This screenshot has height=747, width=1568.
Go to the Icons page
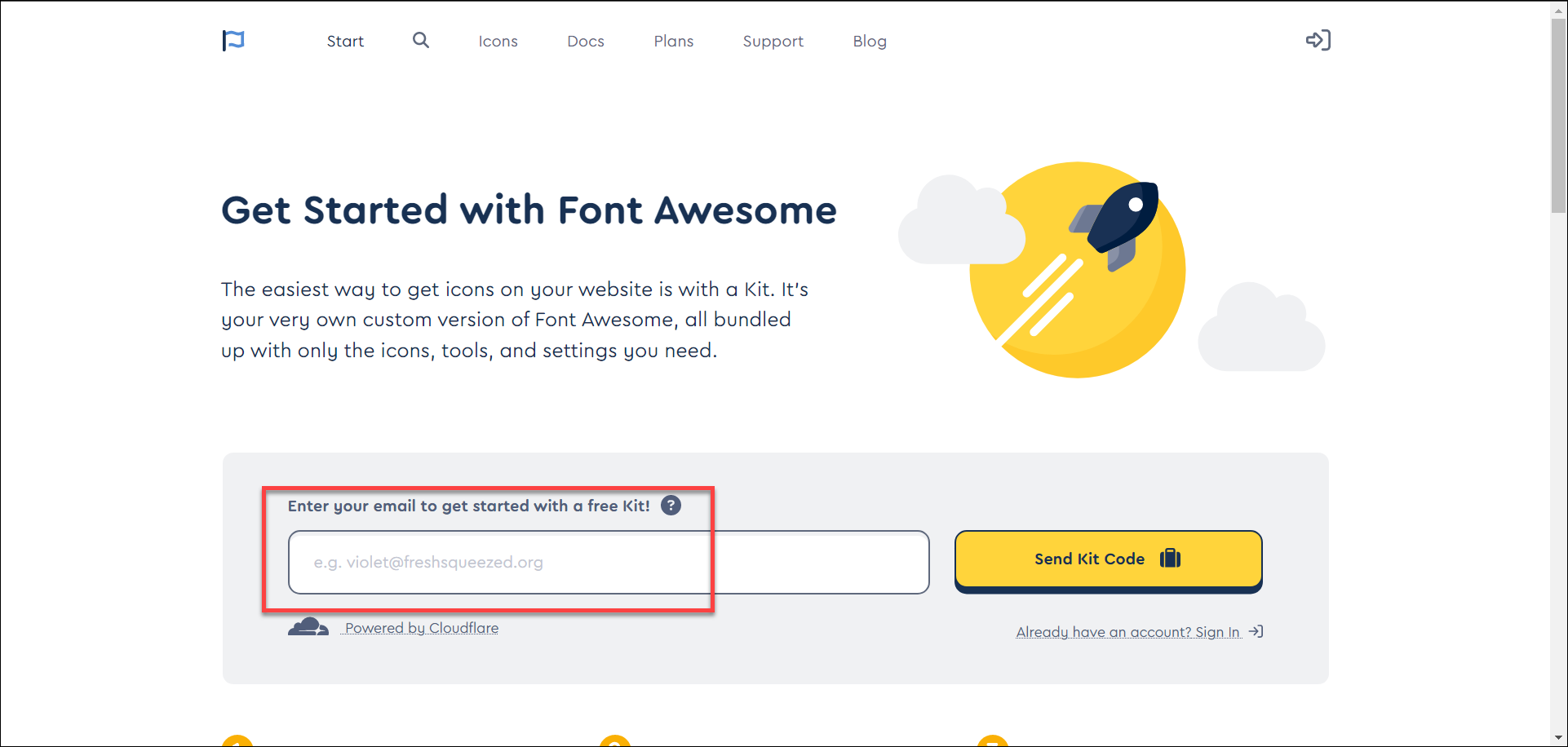(498, 42)
